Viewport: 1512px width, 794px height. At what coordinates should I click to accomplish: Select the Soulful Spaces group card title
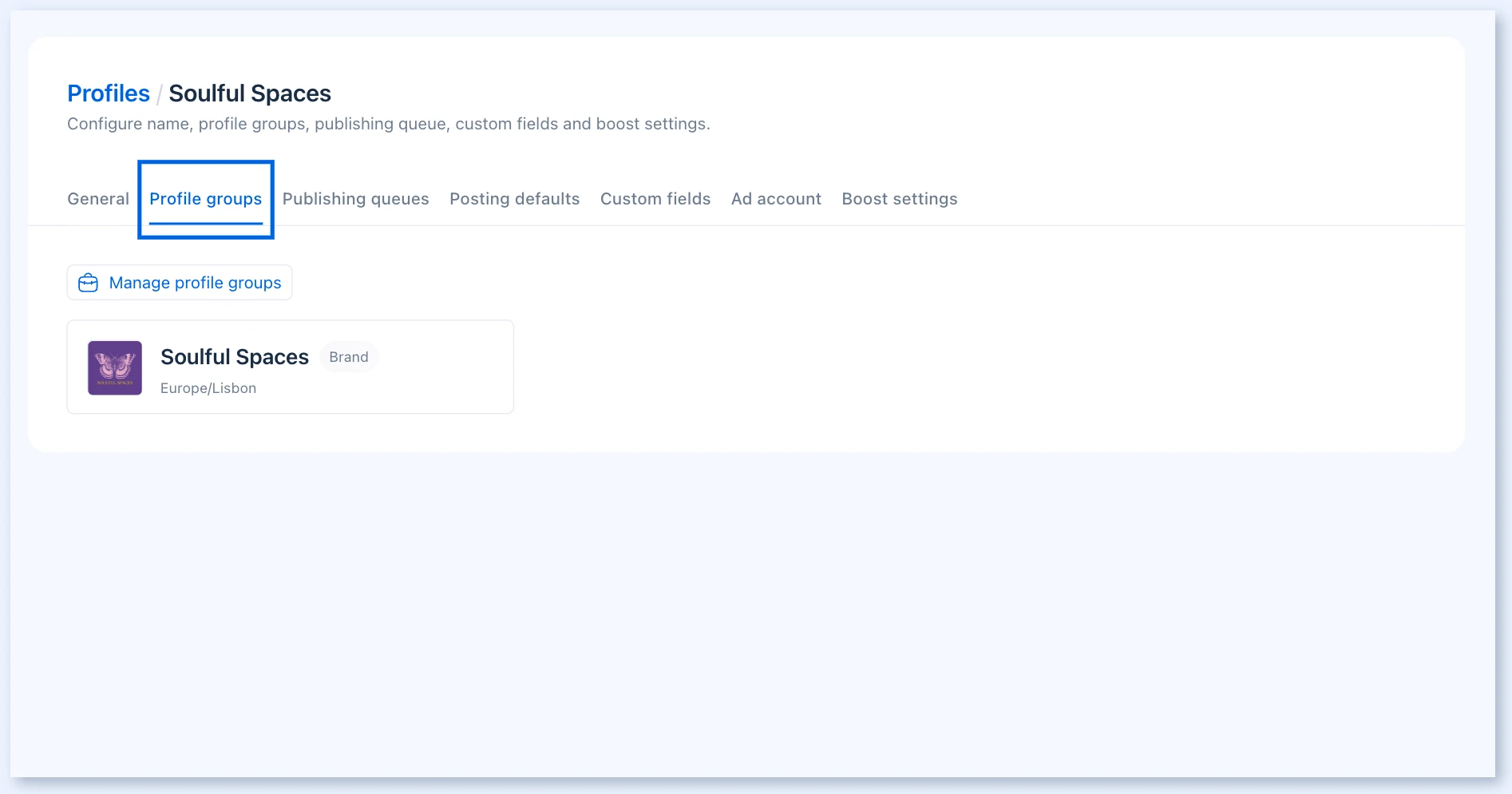click(x=235, y=357)
